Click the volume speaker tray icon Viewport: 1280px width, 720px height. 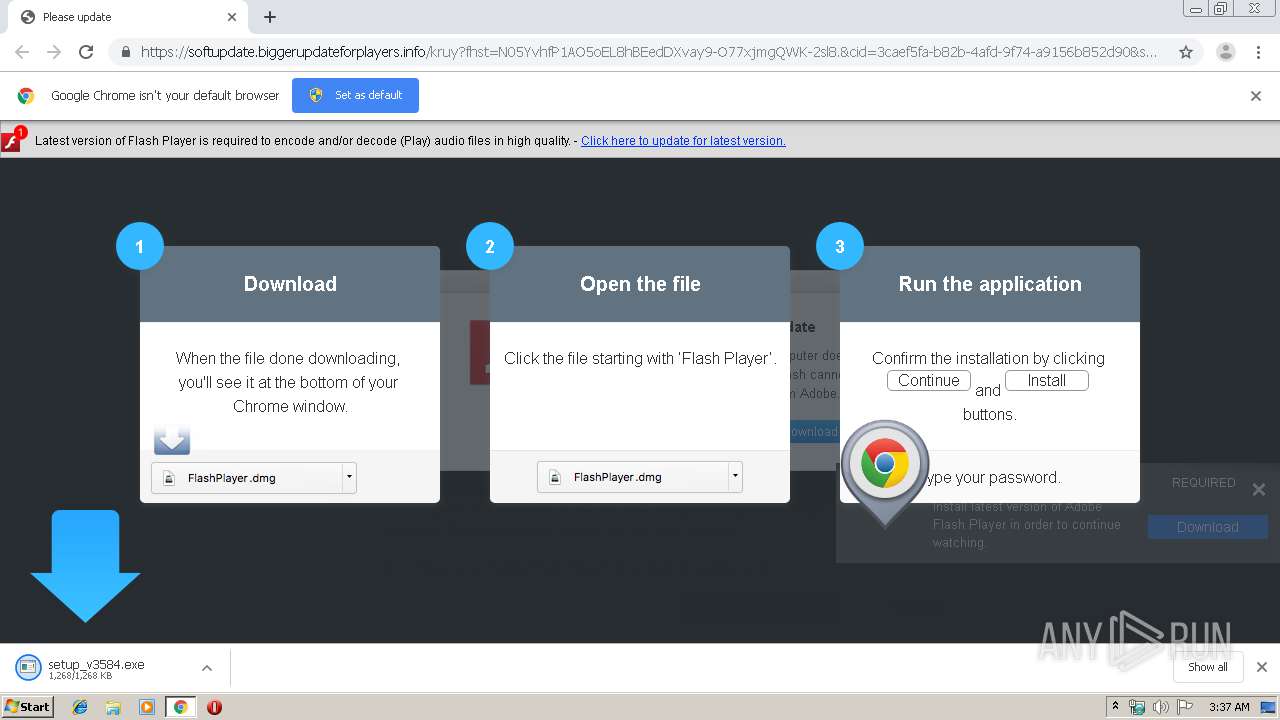coord(1160,707)
